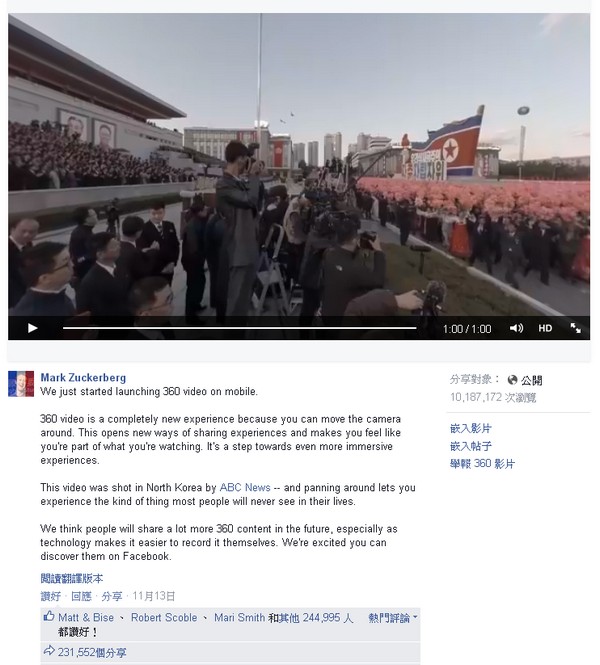600x665 pixels.
Task: Open 閱讀翻譯版本 translation link
Action: (72, 578)
